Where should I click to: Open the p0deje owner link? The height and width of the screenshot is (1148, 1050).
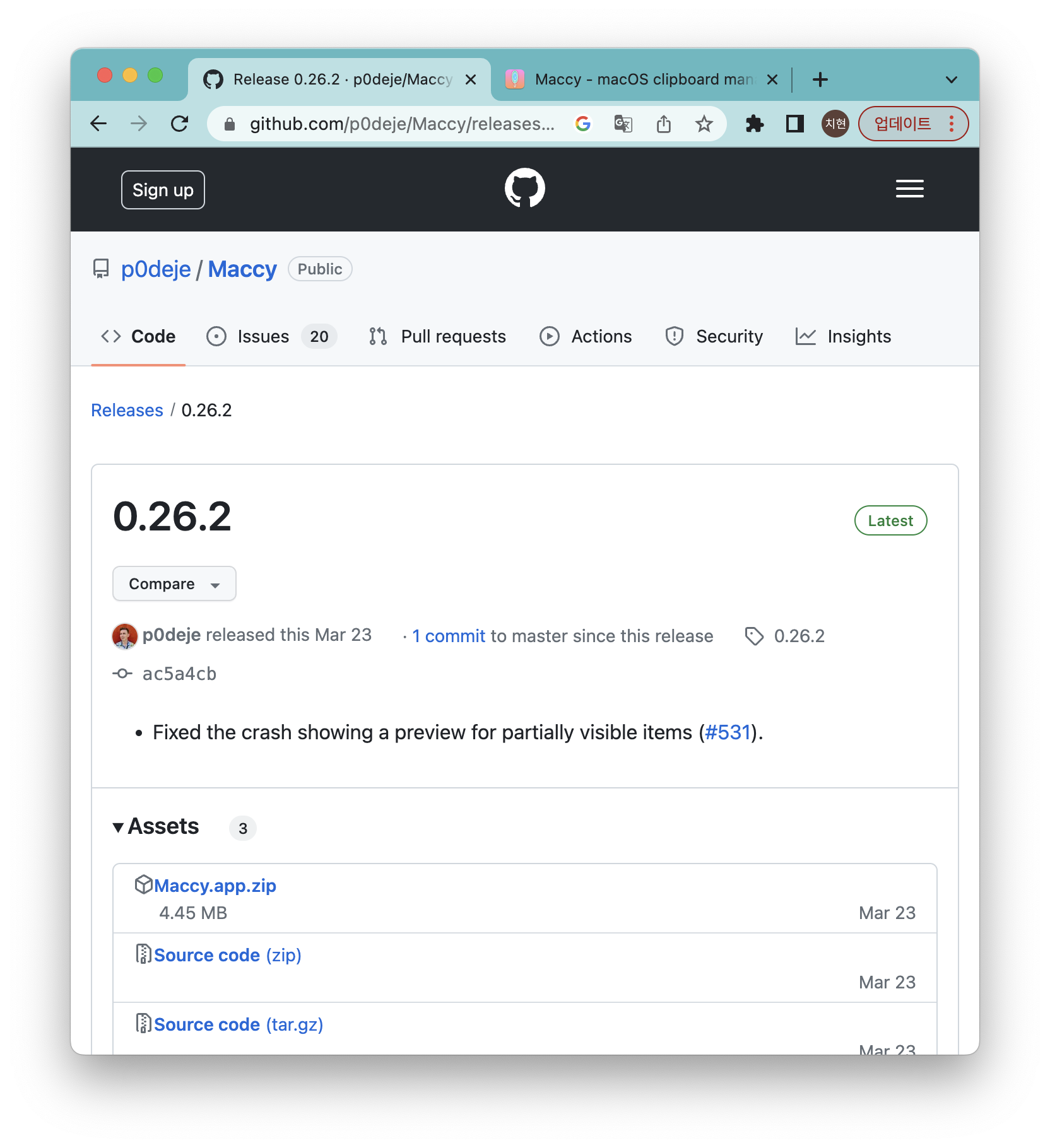pyautogui.click(x=156, y=269)
